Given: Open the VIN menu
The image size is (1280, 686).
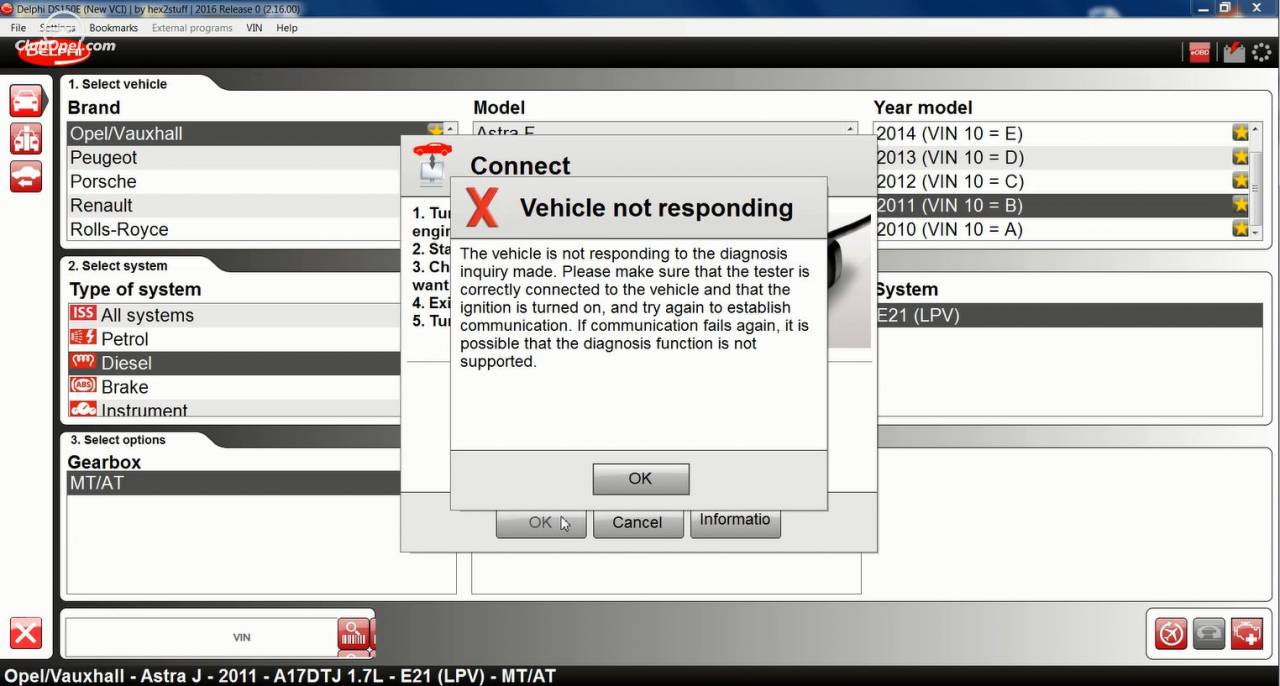Looking at the screenshot, I should point(254,28).
